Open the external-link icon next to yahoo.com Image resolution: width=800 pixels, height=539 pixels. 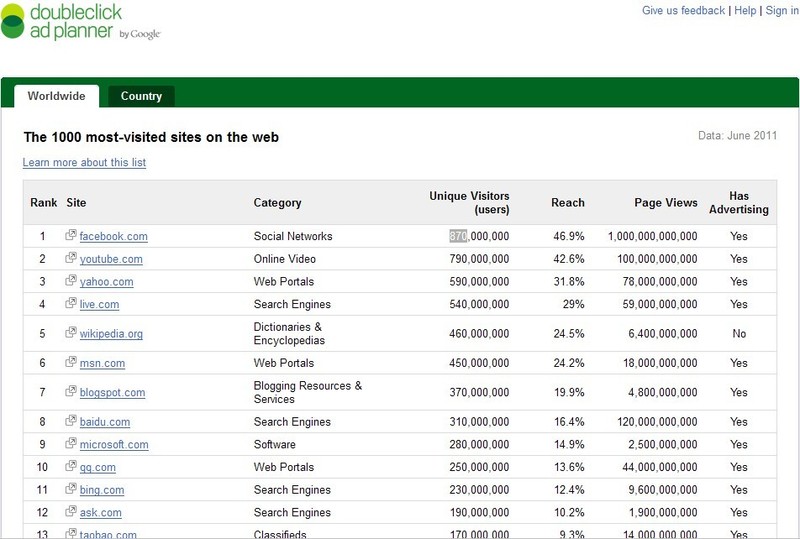[x=71, y=282]
